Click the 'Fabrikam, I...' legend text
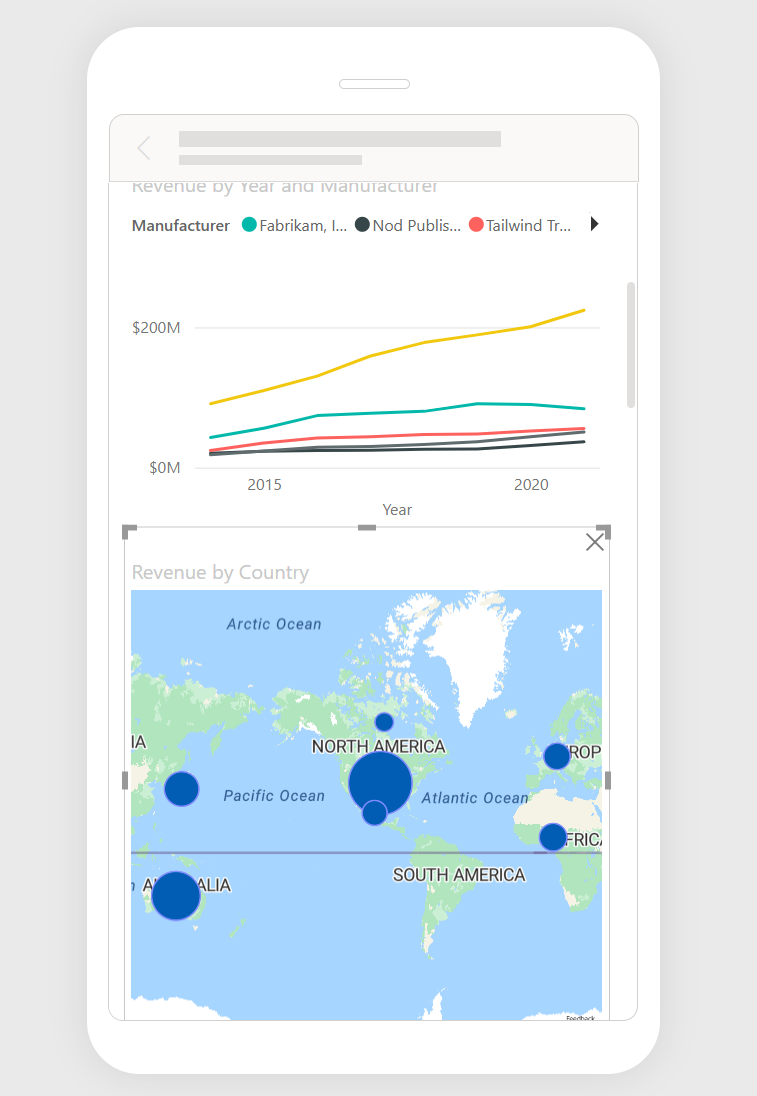The image size is (757, 1096). coord(303,225)
